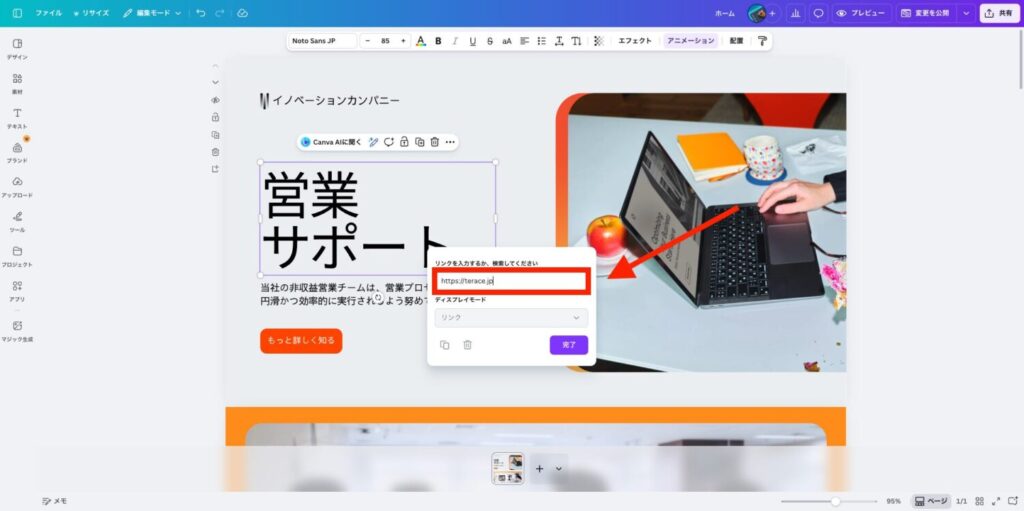Click the 完了 button in link popup

coord(568,345)
